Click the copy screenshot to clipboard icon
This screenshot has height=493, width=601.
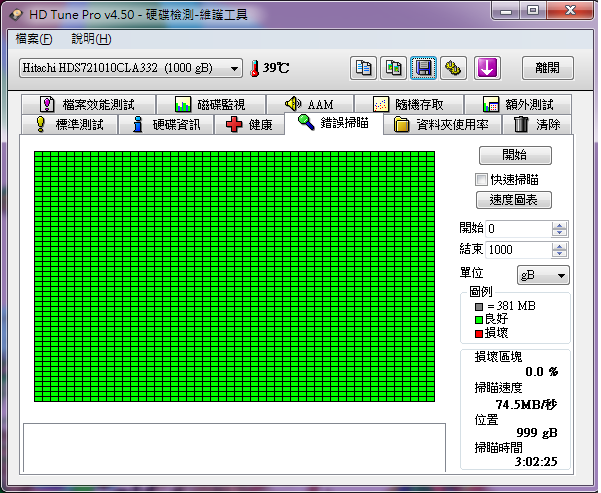point(393,68)
